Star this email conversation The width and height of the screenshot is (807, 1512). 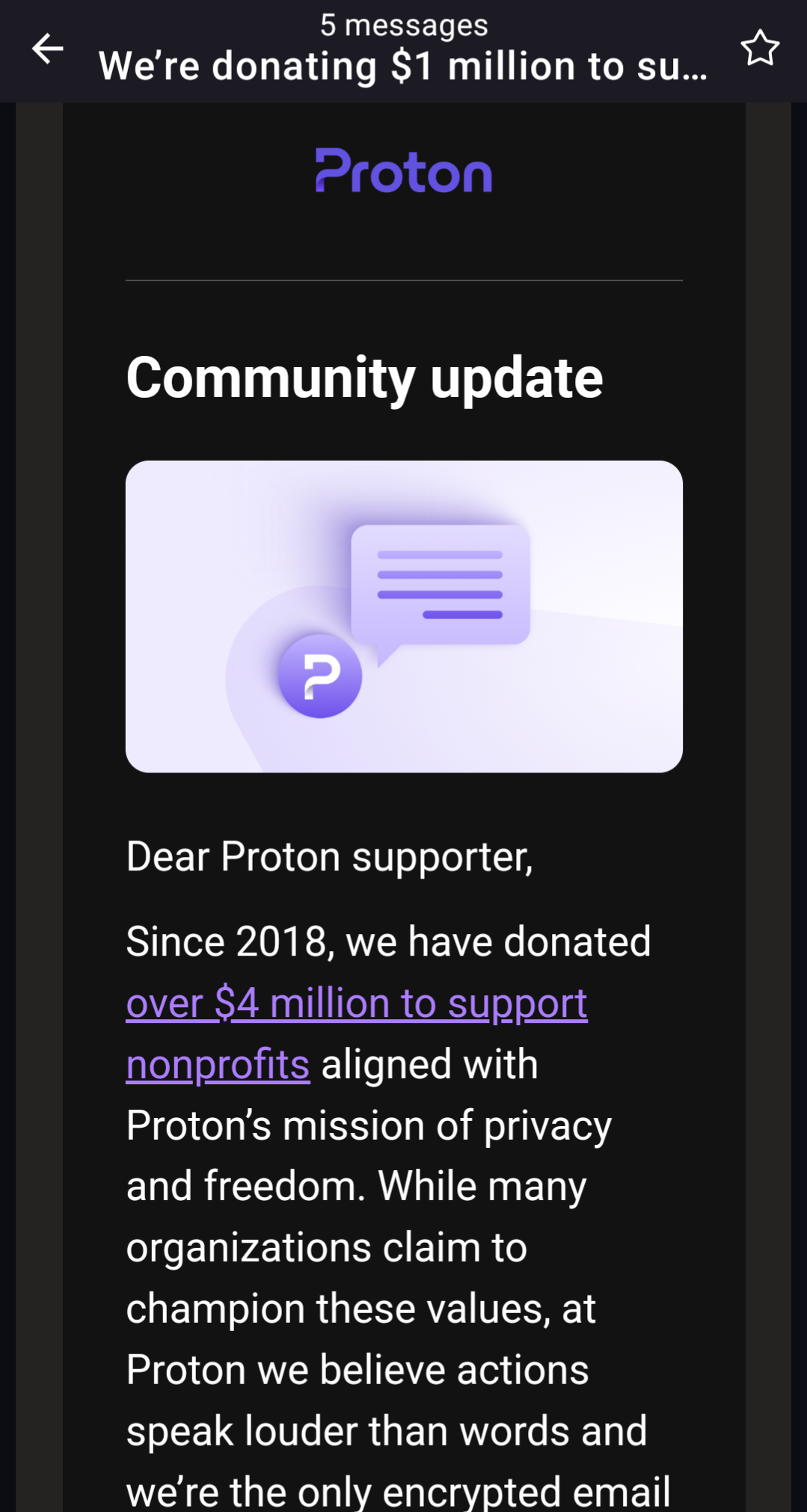(760, 49)
